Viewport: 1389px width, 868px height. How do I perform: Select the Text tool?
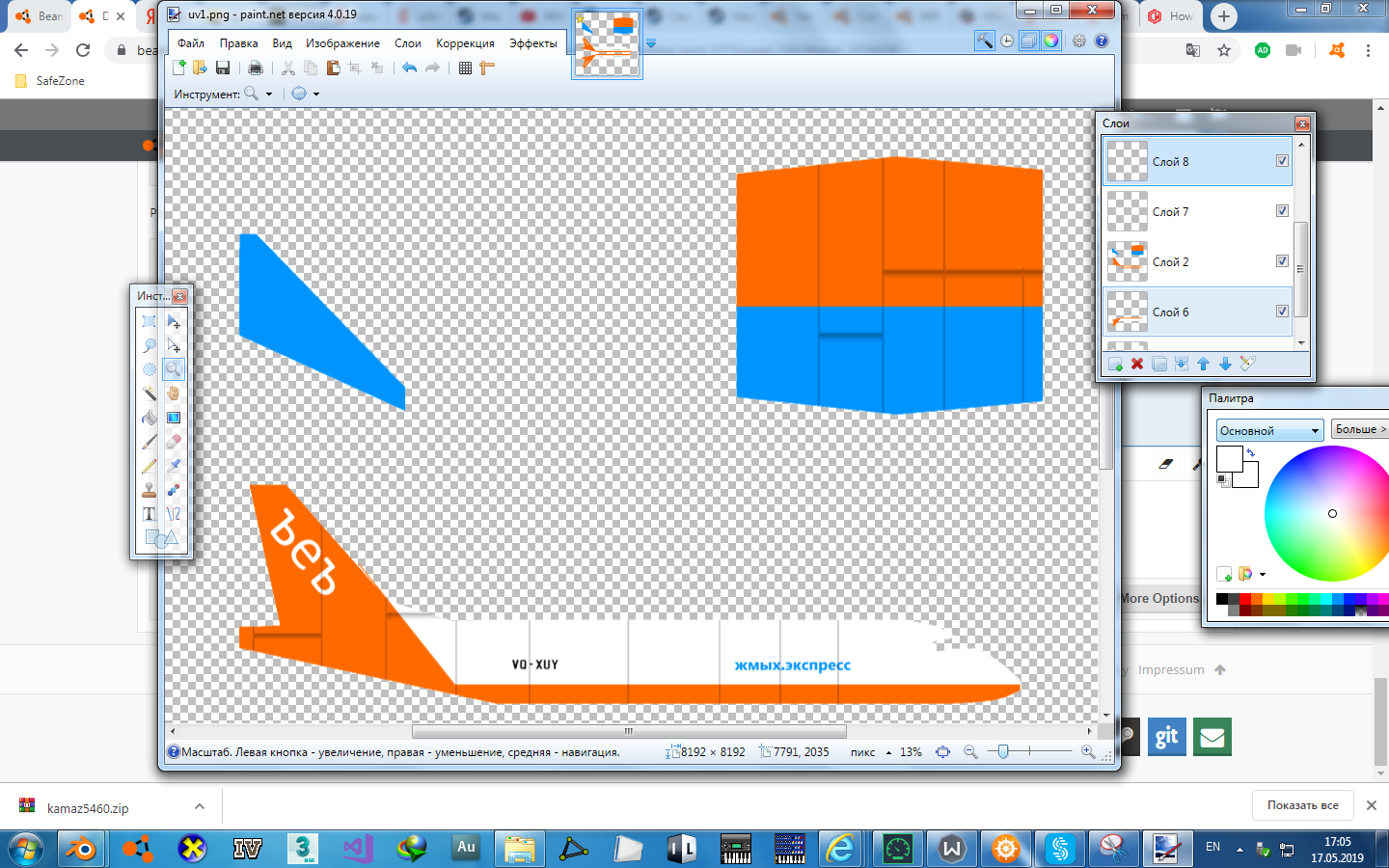[150, 514]
